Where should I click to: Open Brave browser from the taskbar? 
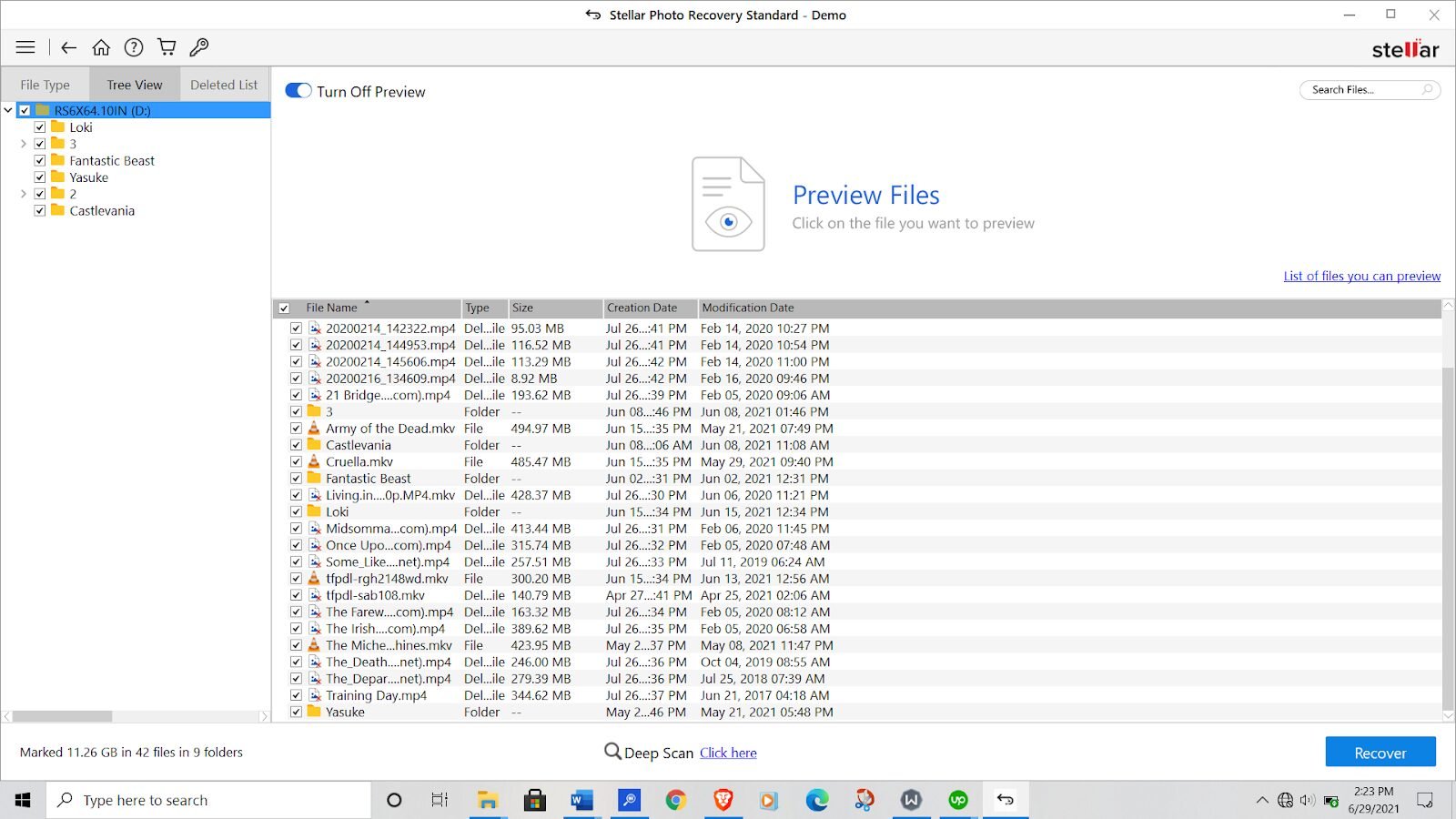723,800
